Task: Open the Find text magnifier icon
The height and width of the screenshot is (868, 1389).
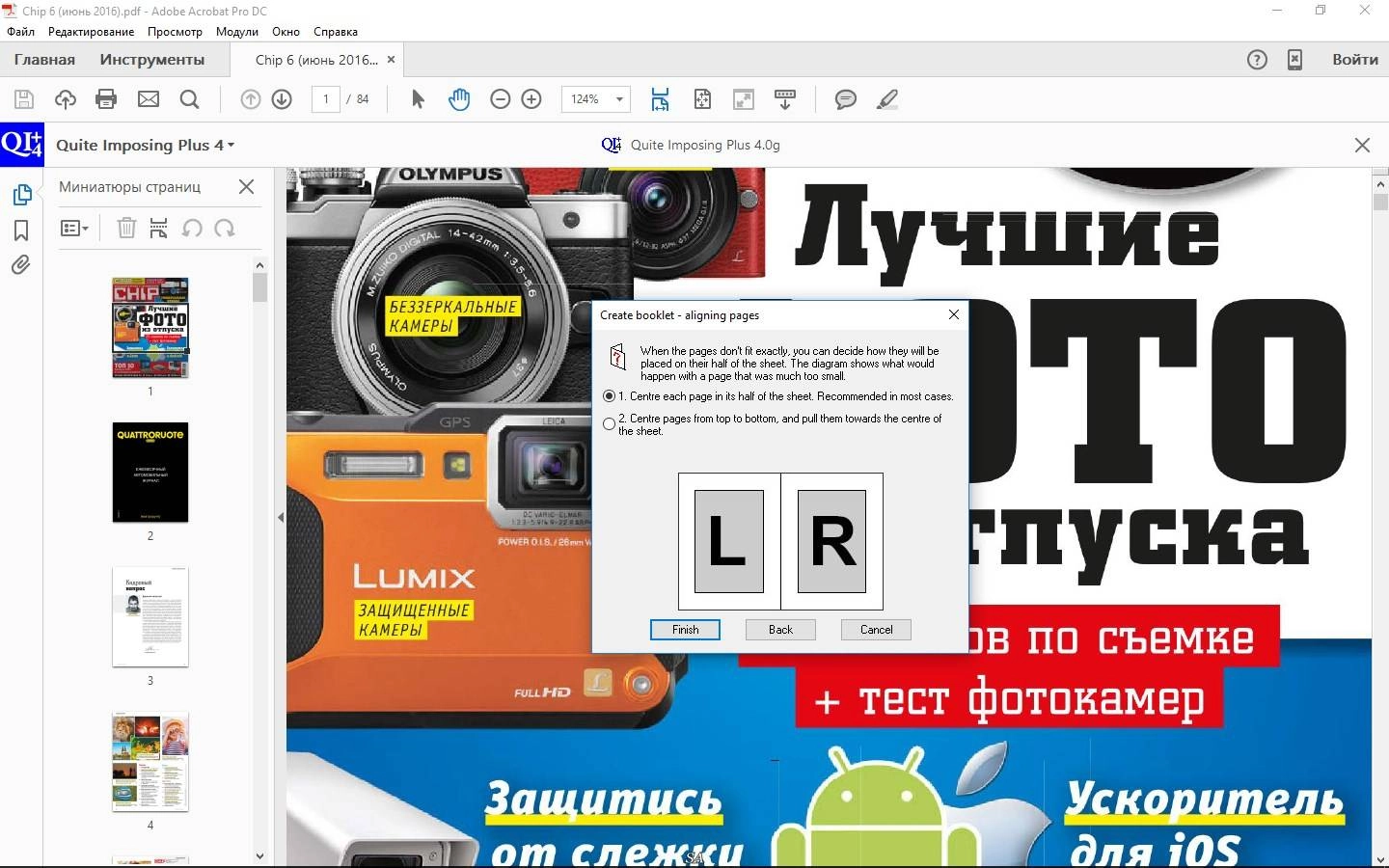Action: [x=189, y=99]
